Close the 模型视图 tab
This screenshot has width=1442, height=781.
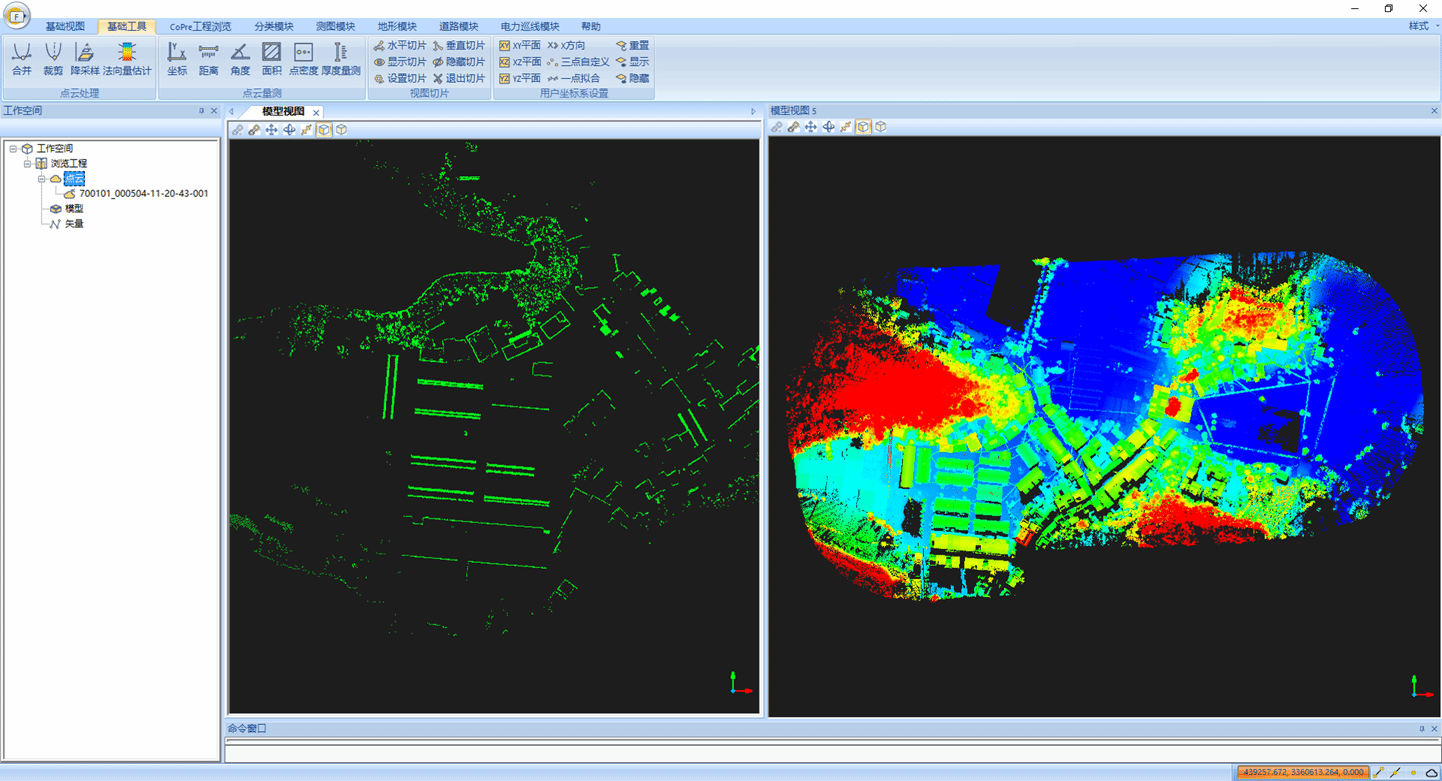click(x=316, y=112)
